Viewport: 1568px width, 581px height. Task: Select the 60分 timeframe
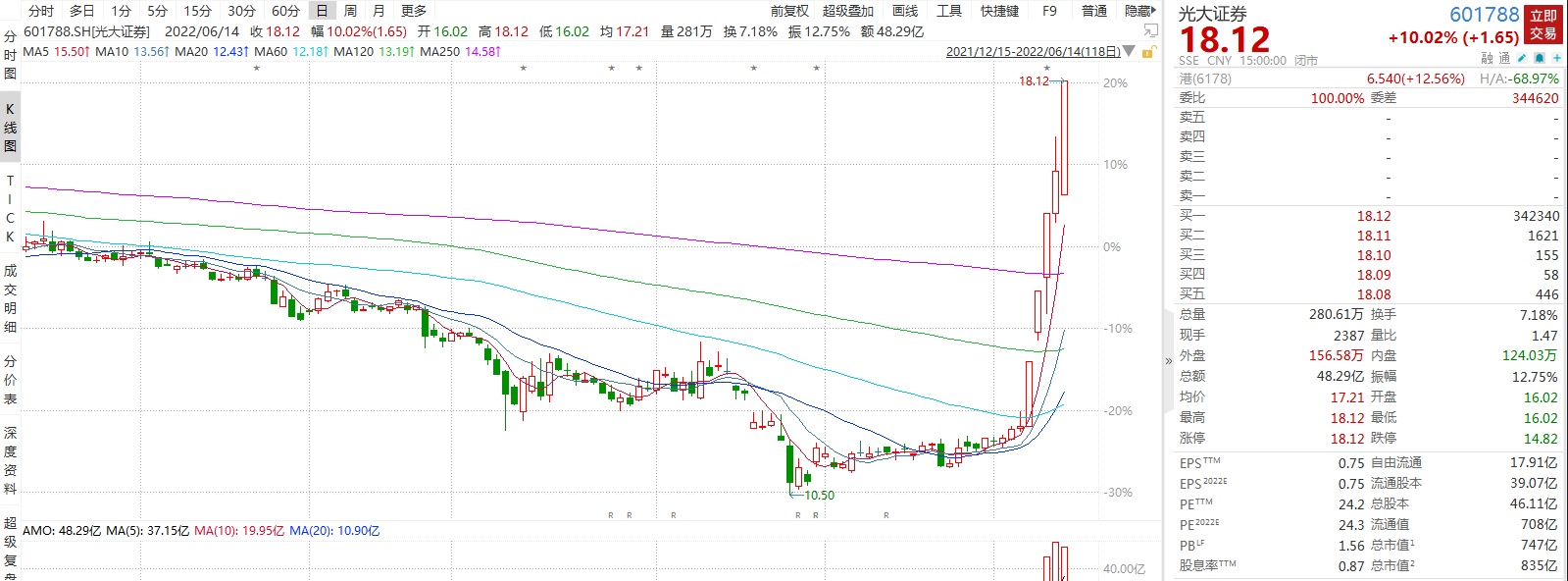pos(285,11)
